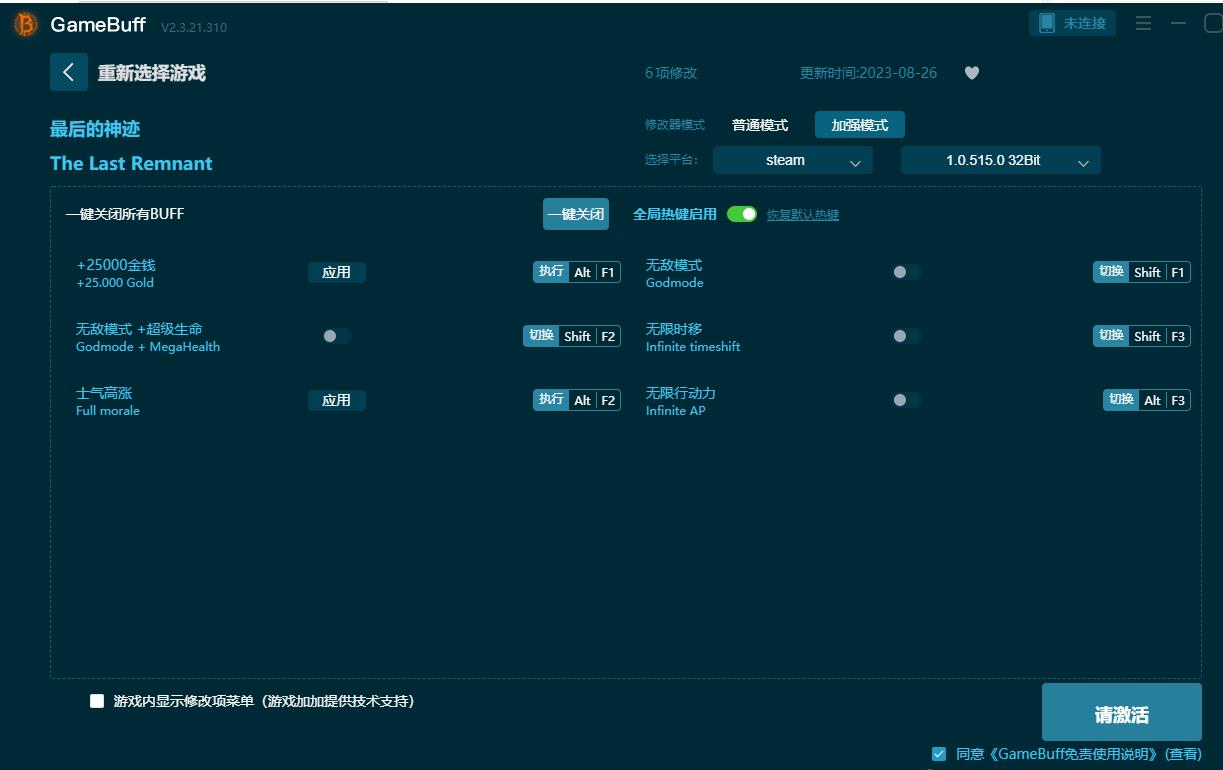Select 加强模式 enhanced mode tab

tap(860, 125)
